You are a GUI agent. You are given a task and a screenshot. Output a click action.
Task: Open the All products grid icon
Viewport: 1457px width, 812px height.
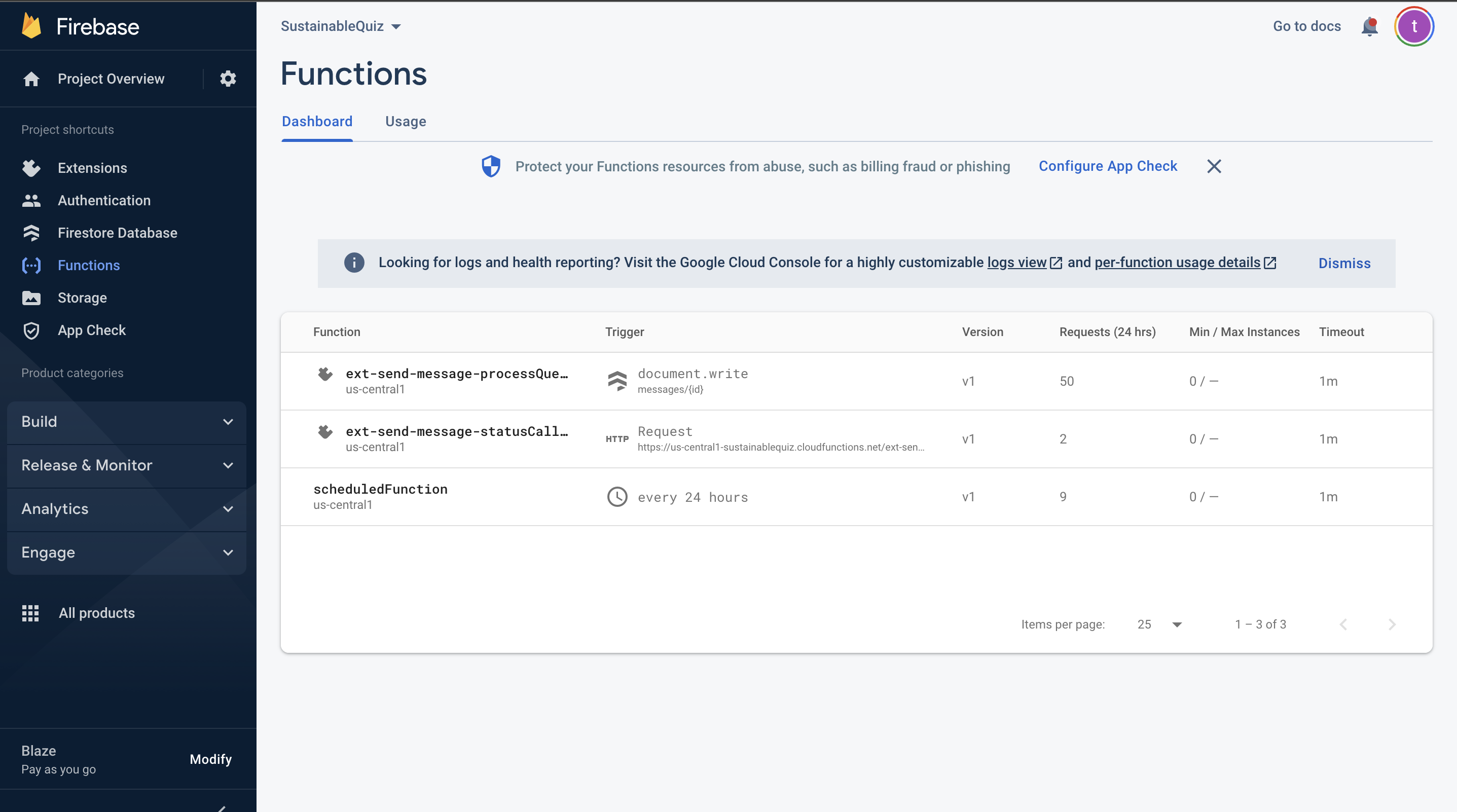tap(30, 613)
